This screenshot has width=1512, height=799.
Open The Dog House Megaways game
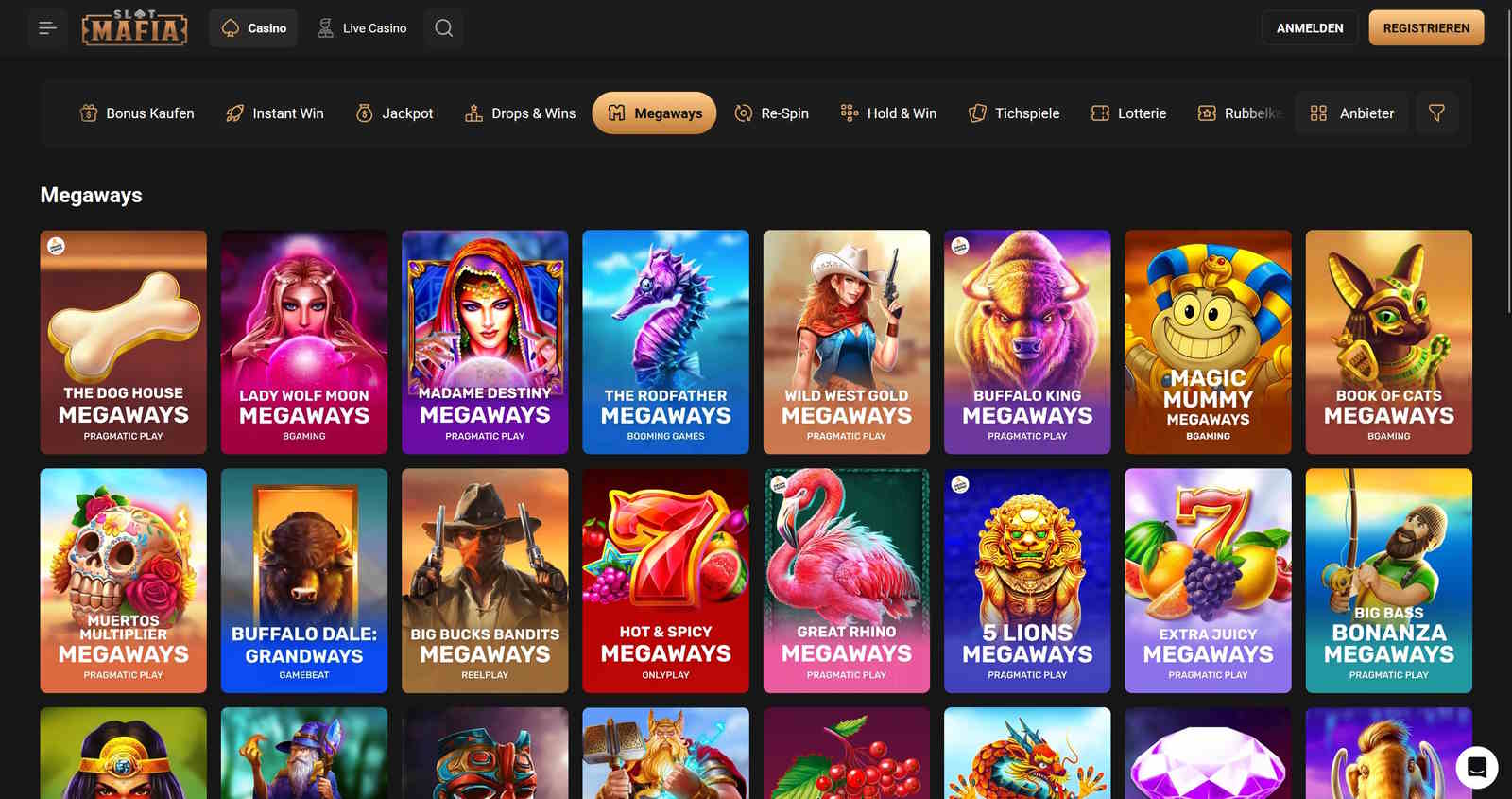click(x=124, y=342)
